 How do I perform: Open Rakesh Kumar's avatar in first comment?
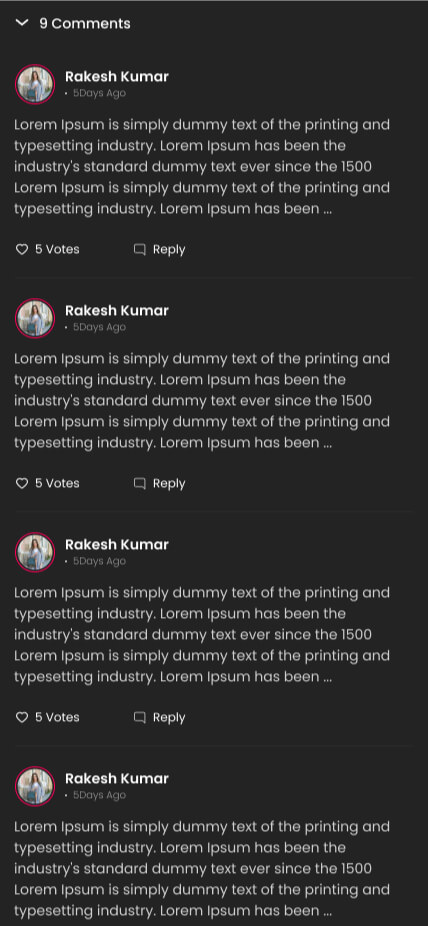click(x=35, y=84)
